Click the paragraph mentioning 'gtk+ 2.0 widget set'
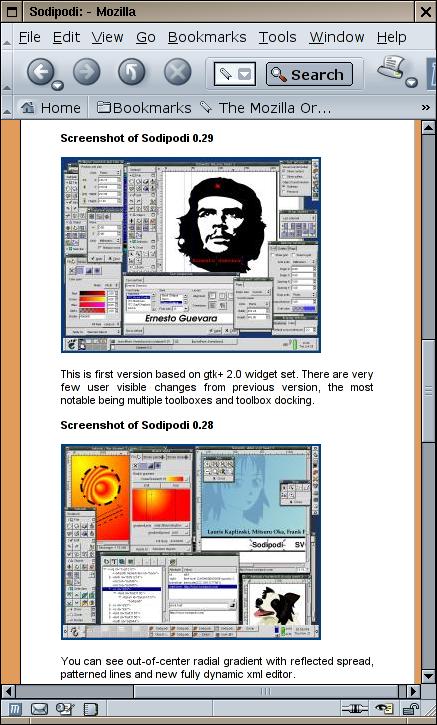The height and width of the screenshot is (725, 437). click(217, 387)
